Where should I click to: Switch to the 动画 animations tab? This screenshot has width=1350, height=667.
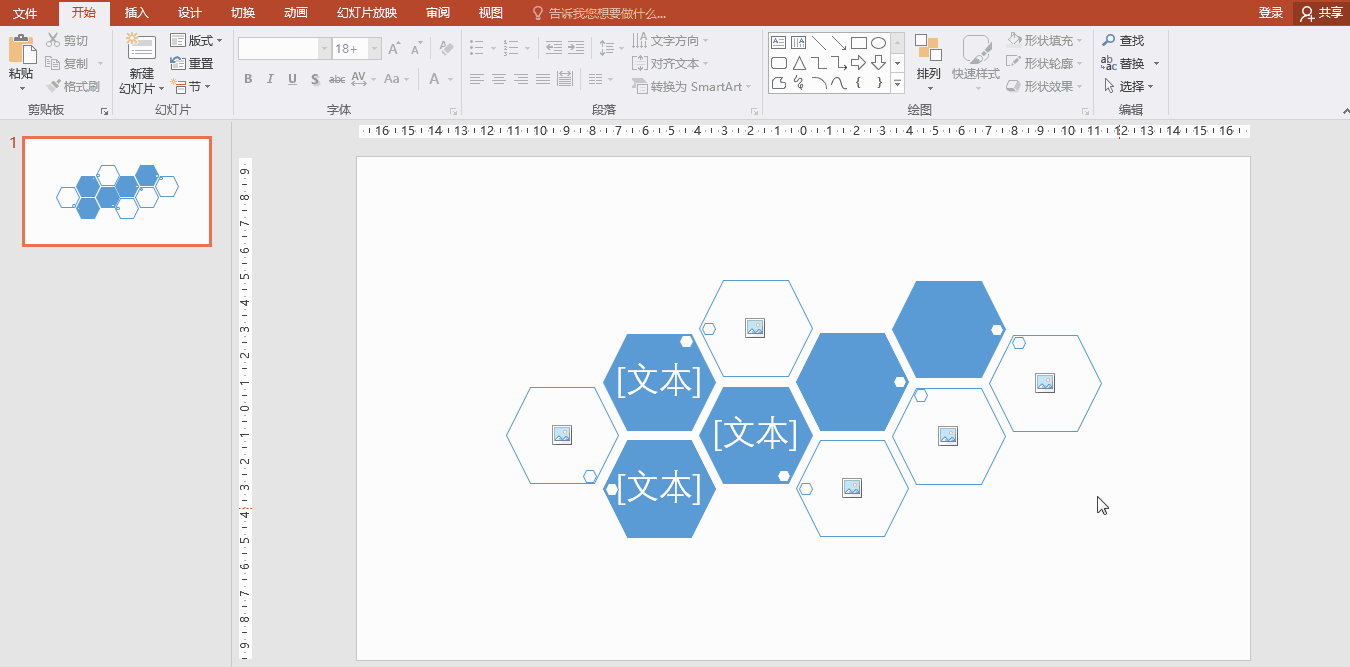pyautogui.click(x=295, y=13)
